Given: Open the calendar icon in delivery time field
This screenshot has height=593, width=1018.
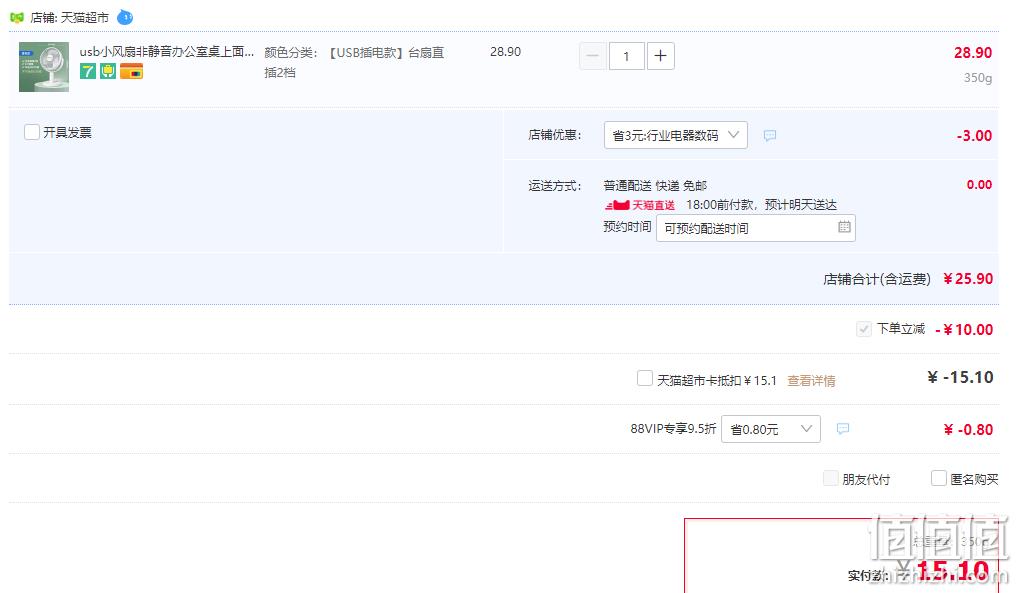Looking at the screenshot, I should click(x=844, y=227).
